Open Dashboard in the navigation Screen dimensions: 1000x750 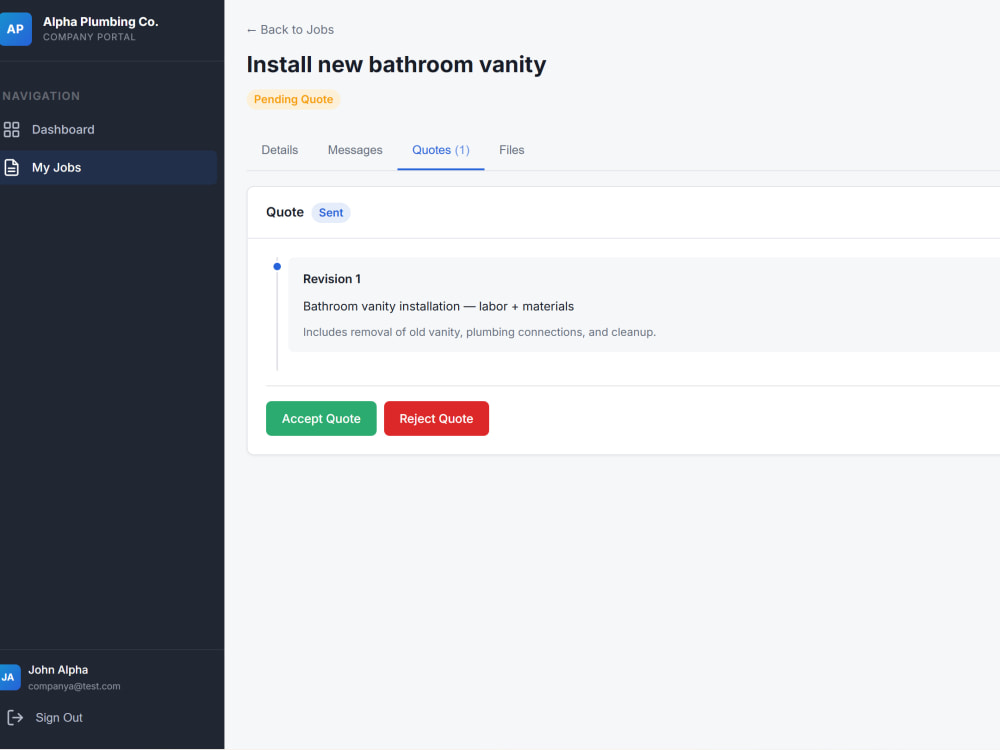[107, 129]
